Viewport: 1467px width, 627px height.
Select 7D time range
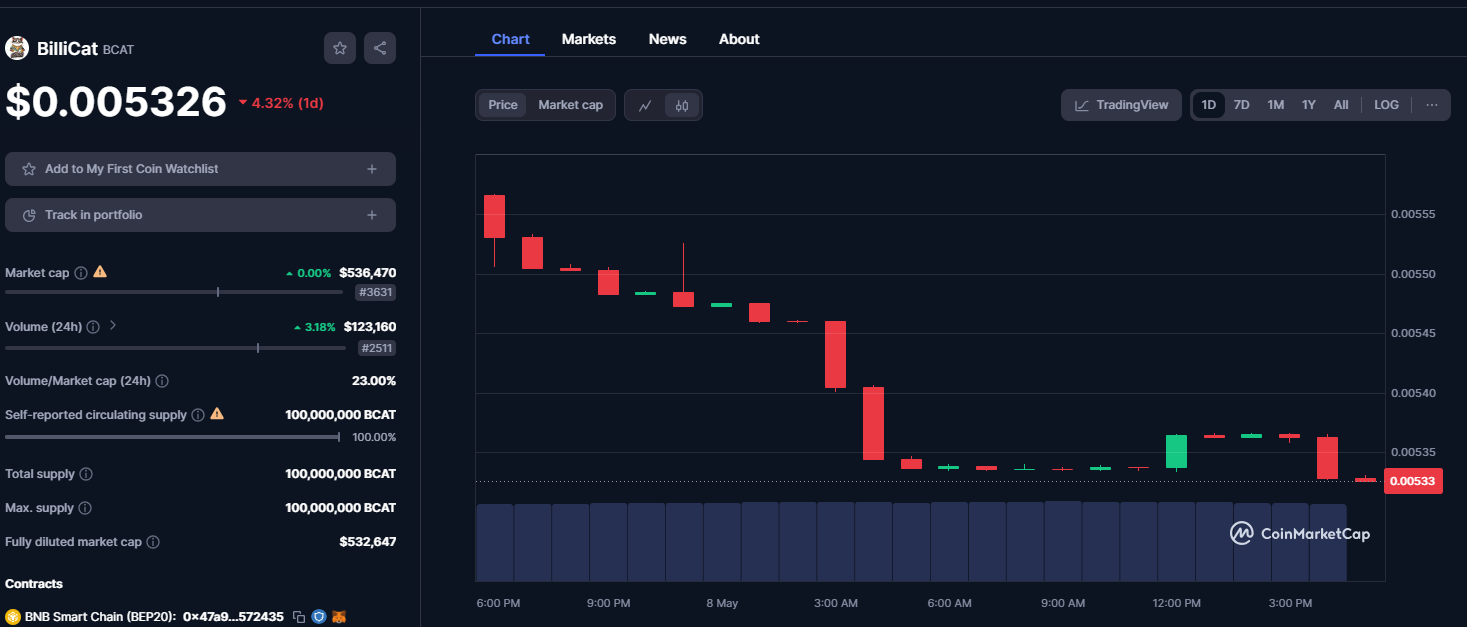pyautogui.click(x=1241, y=105)
